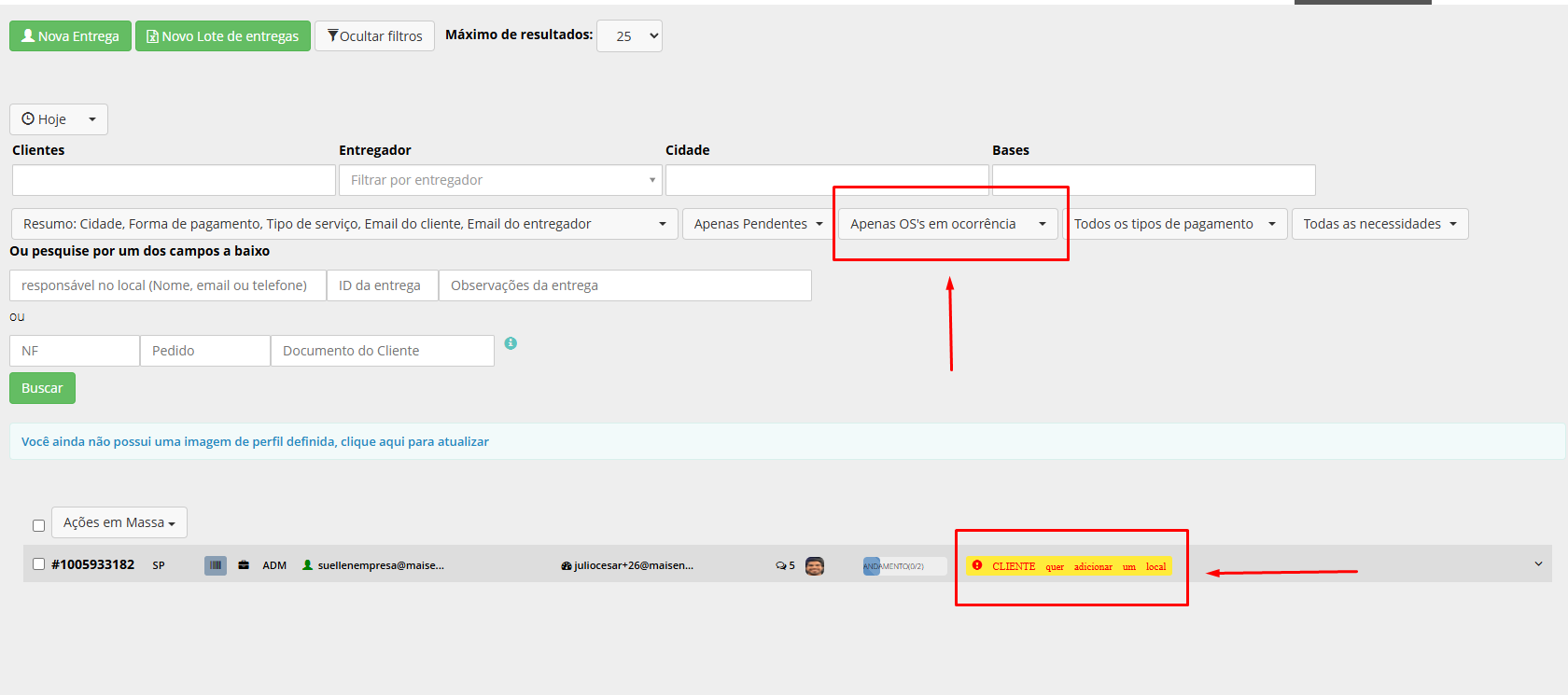Open the Resumo columns dropdown

[x=344, y=224]
